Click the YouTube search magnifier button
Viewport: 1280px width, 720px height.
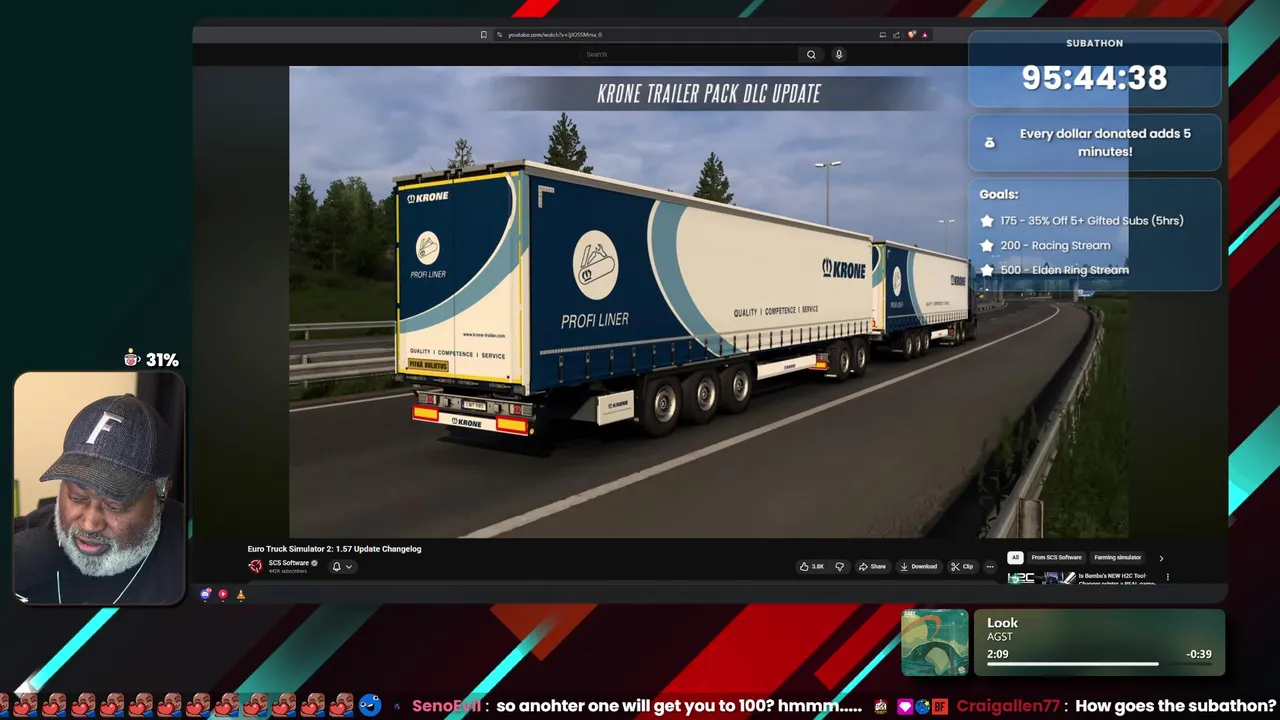(811, 55)
